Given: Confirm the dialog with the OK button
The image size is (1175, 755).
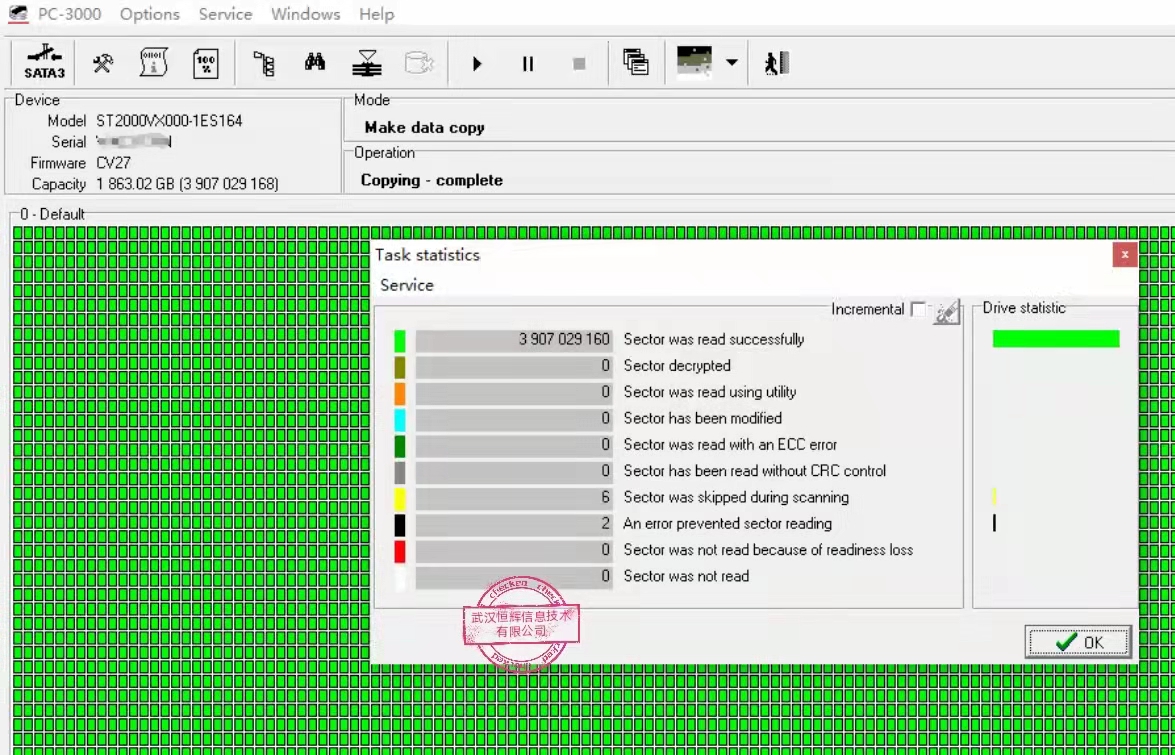Looking at the screenshot, I should 1078,642.
